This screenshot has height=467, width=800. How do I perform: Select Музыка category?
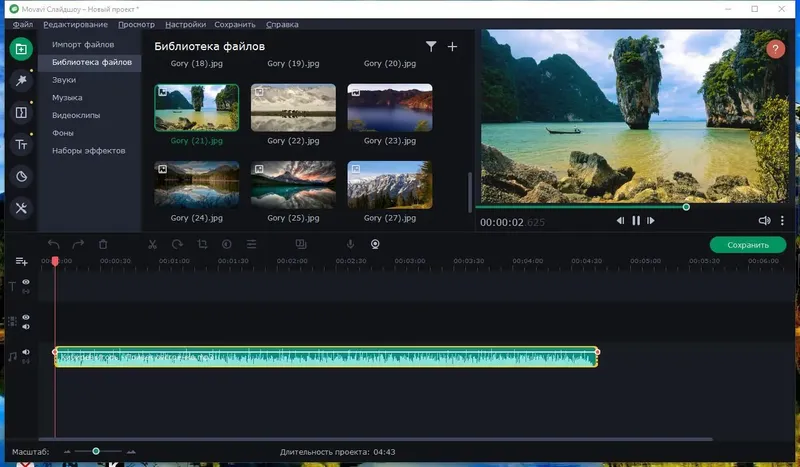pos(67,97)
